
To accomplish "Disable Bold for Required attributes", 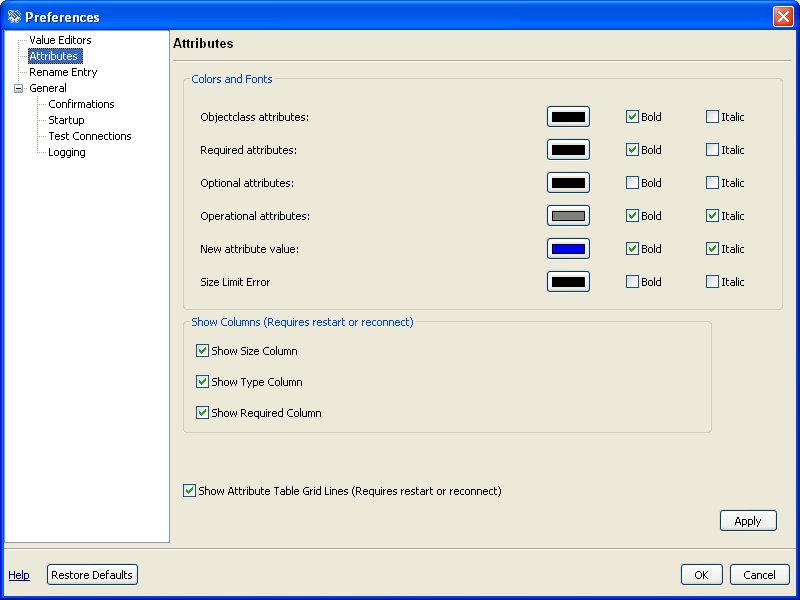I will (632, 150).
